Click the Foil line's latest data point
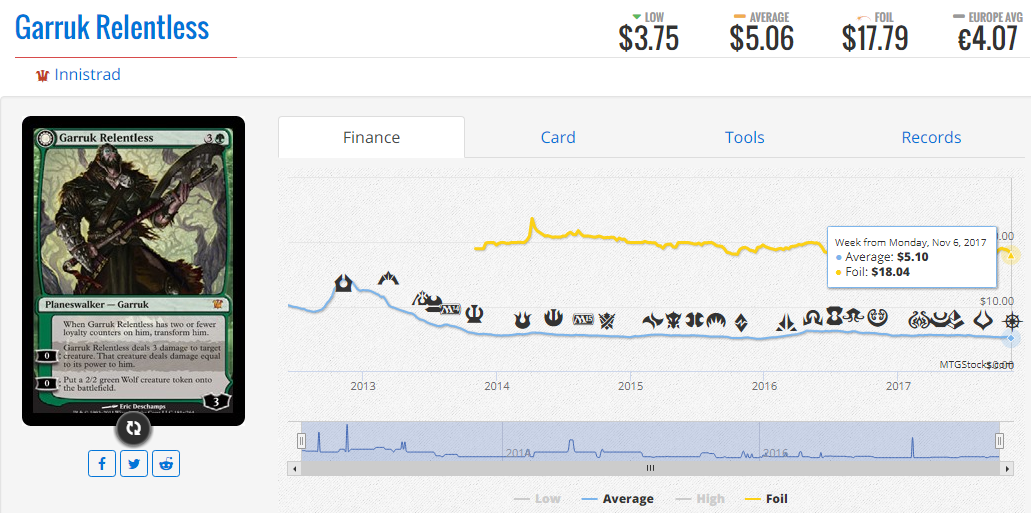1031x513 pixels. (x=1011, y=255)
